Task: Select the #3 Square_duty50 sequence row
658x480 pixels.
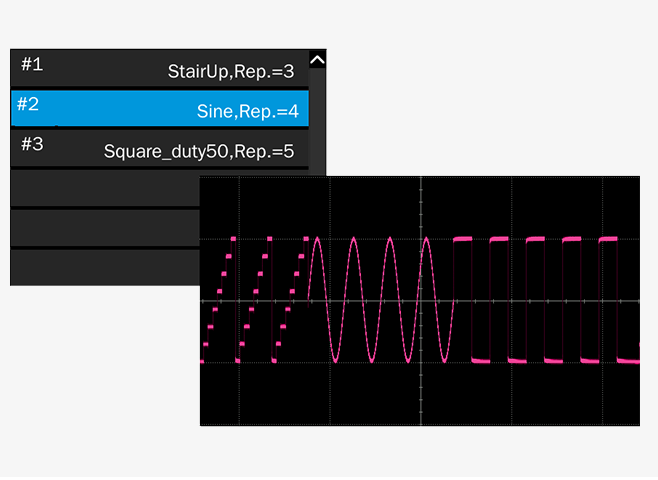Action: click(160, 148)
